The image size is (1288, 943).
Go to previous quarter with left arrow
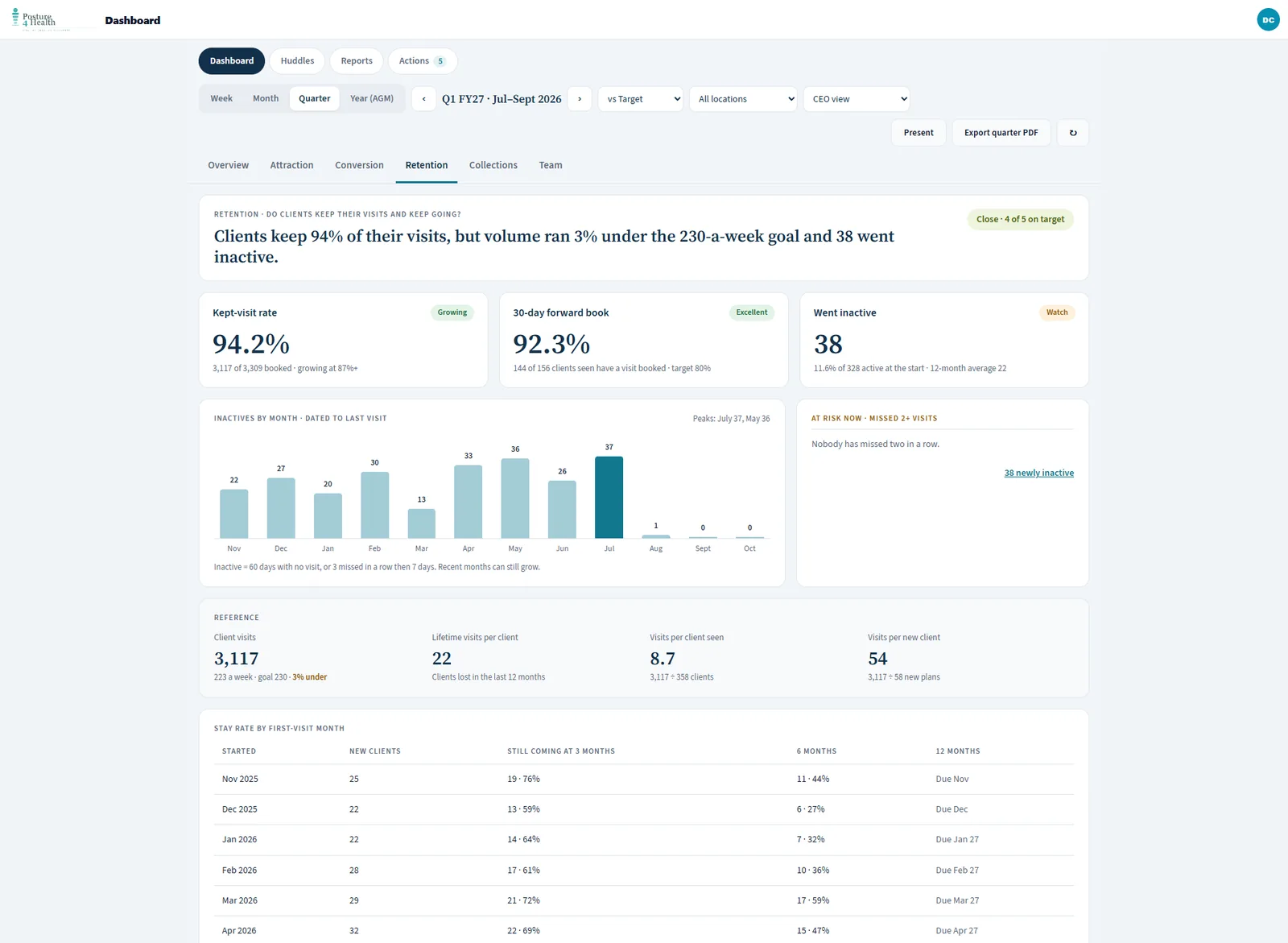pos(423,99)
